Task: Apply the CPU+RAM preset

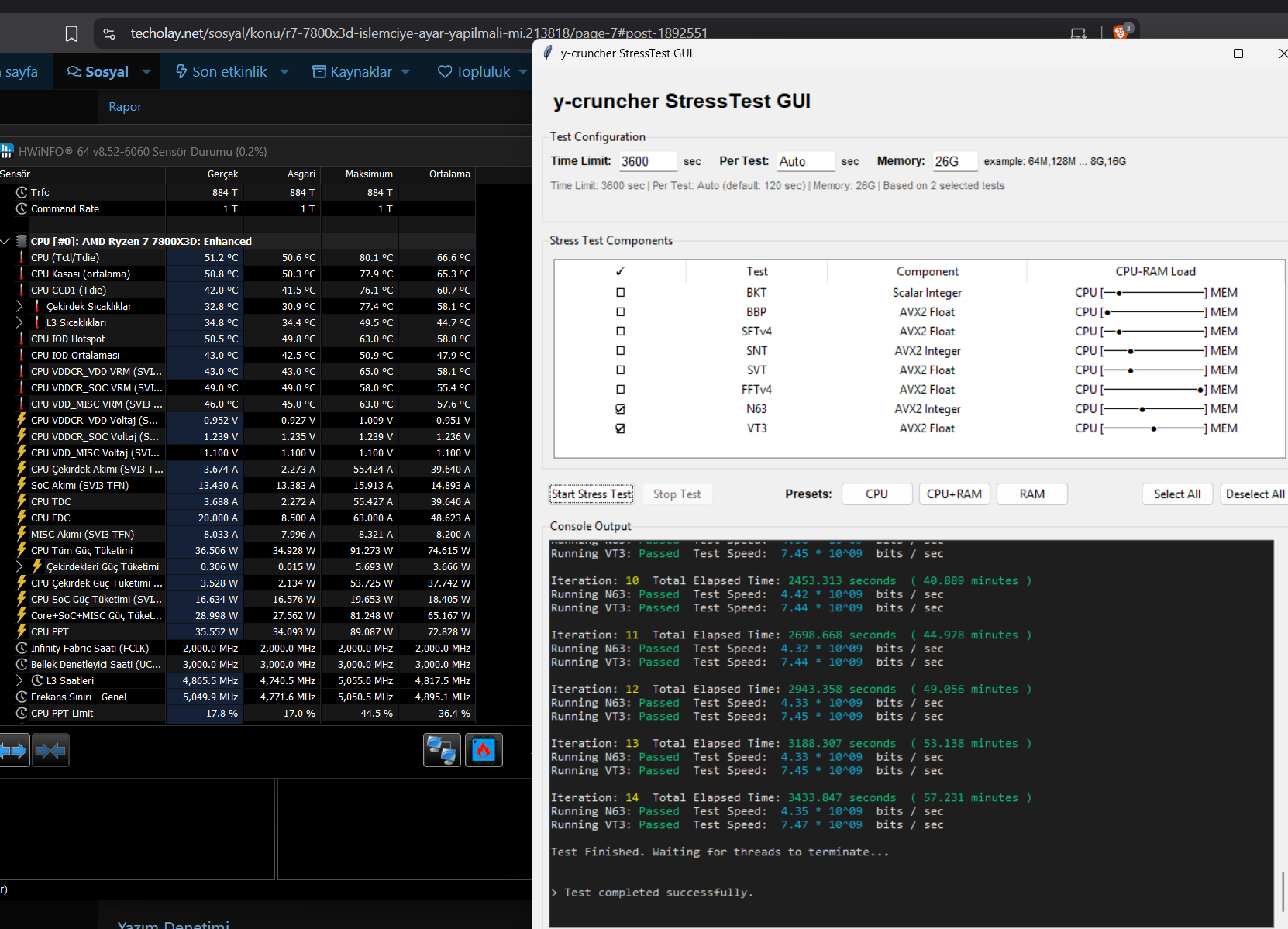Action: tap(954, 494)
